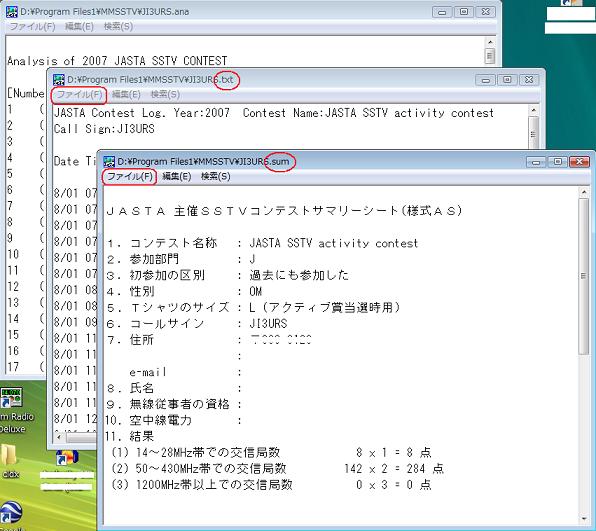The image size is (596, 531).
Task: Click row number 17 in JI3URS.ana window
Action: (13, 367)
